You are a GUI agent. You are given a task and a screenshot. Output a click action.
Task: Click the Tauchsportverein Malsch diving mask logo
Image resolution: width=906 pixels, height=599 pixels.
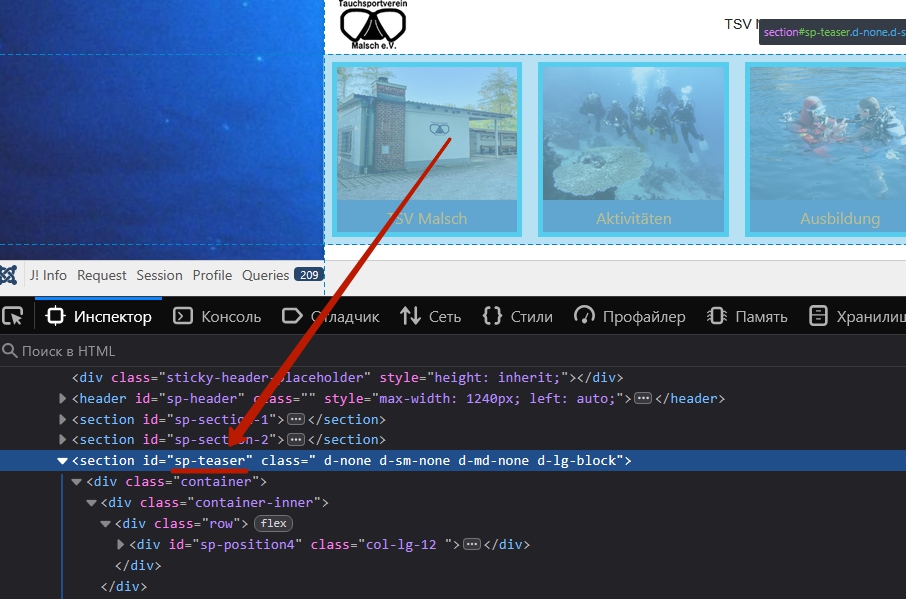(x=373, y=25)
